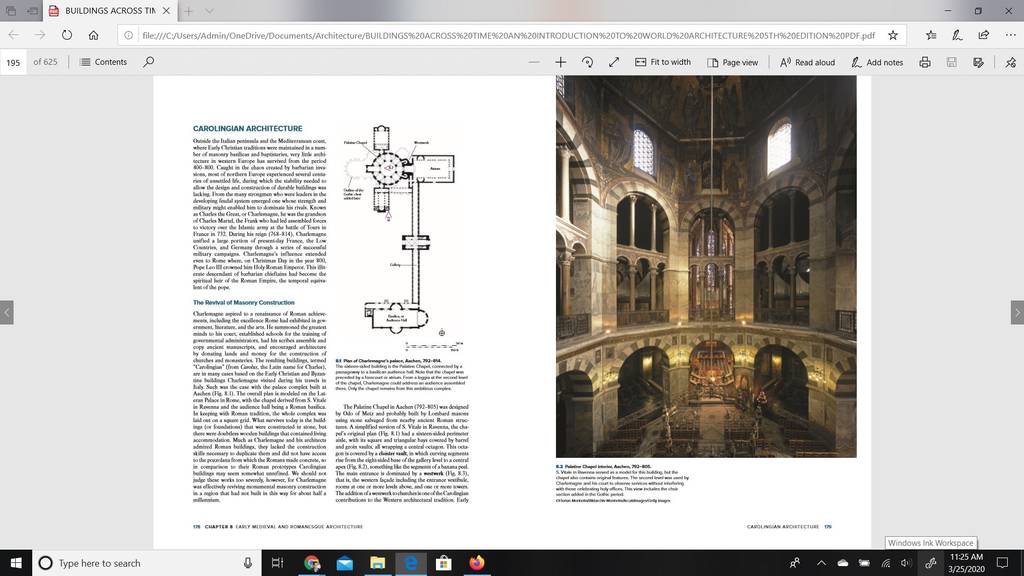Go back with the browser back arrow

[x=14, y=35]
